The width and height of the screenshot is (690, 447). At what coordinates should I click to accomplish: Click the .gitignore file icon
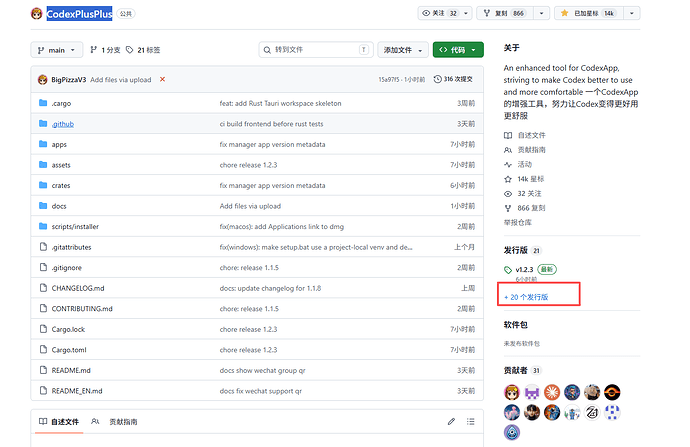[x=43, y=267]
